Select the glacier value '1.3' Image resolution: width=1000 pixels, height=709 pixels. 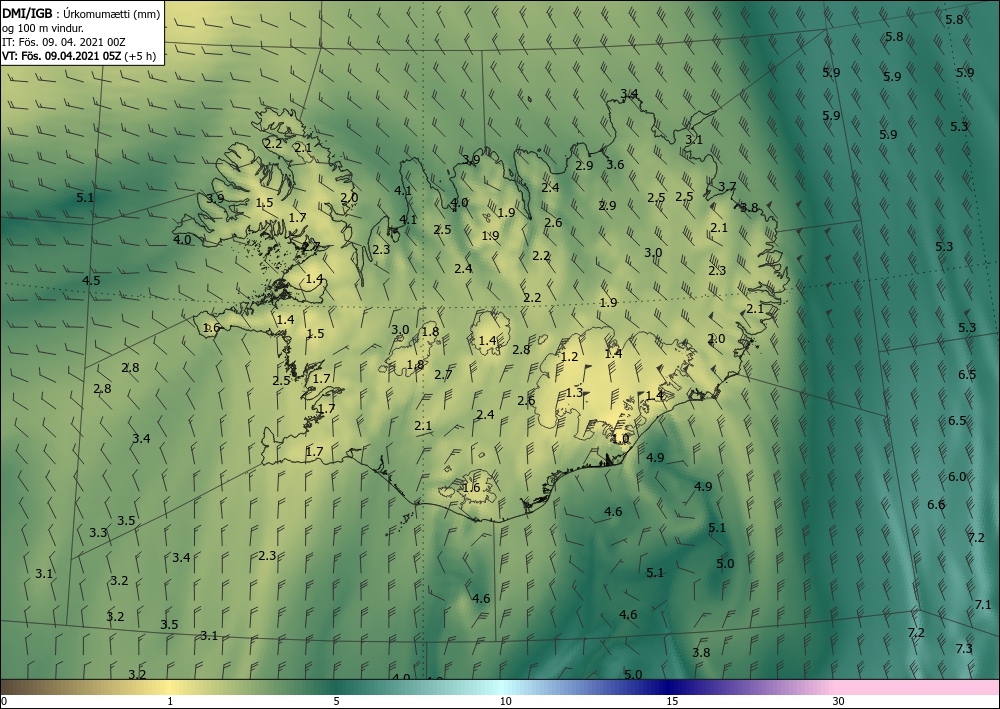pyautogui.click(x=574, y=392)
